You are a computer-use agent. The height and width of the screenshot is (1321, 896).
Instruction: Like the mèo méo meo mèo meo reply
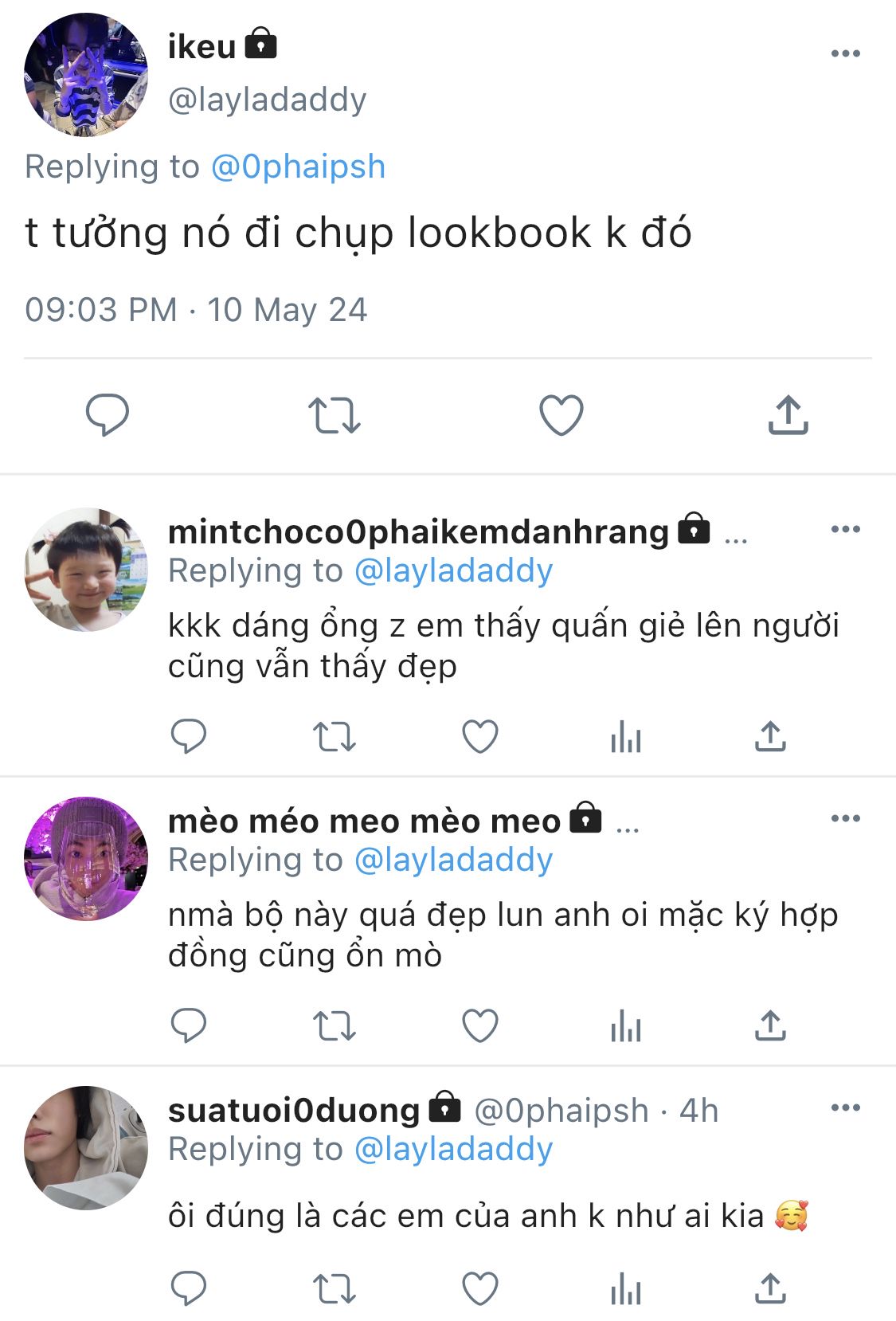click(x=480, y=1025)
